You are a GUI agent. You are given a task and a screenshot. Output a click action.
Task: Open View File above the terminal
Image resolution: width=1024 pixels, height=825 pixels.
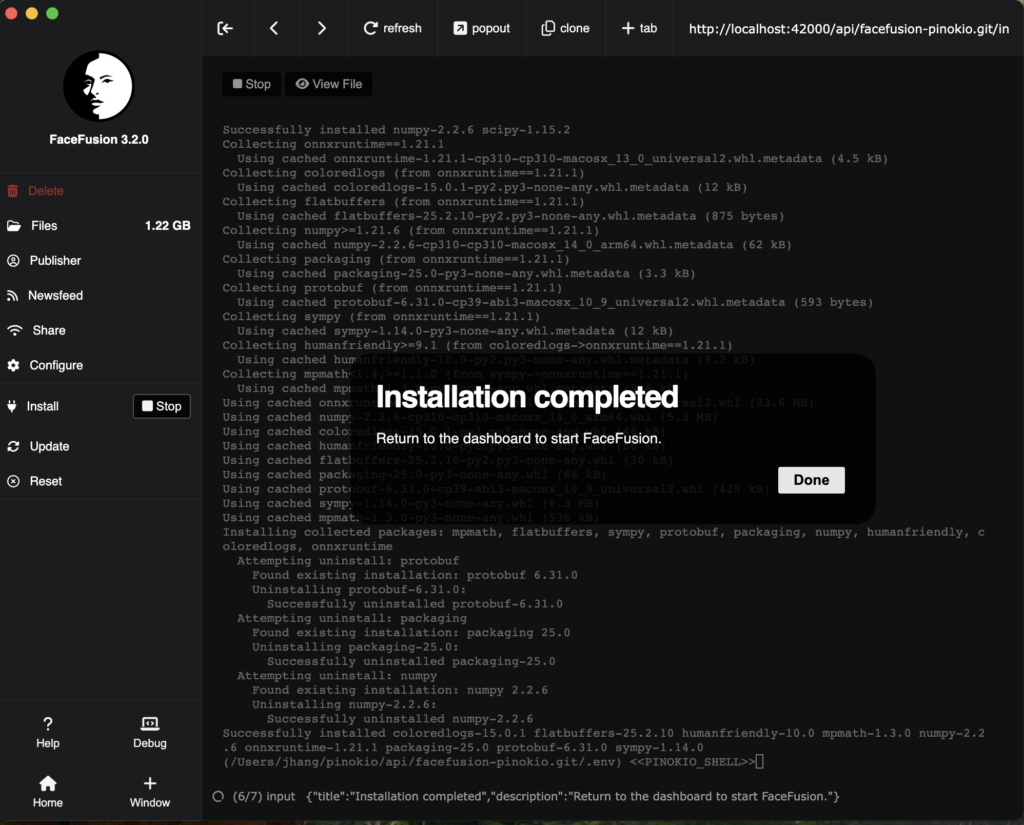pyautogui.click(x=328, y=84)
